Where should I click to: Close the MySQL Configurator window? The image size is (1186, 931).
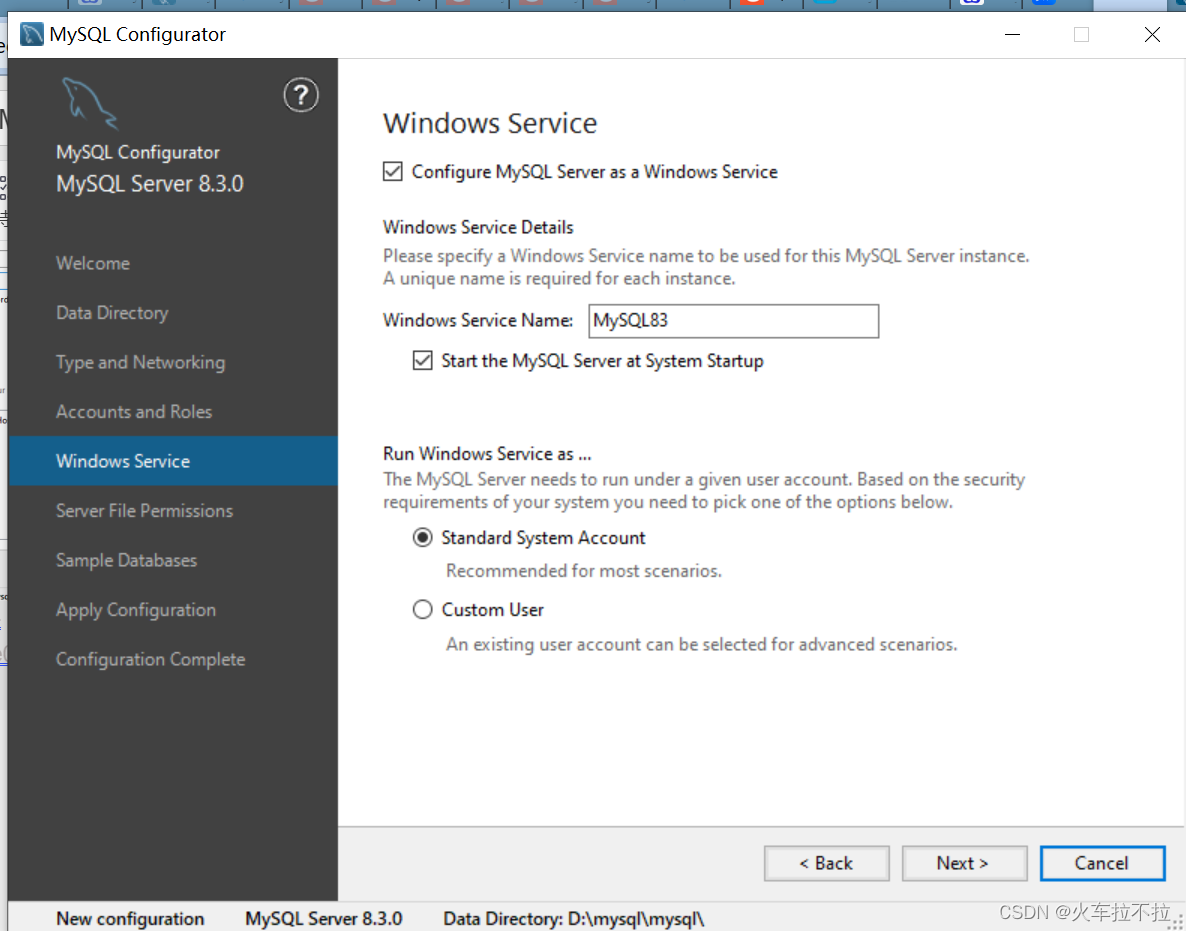1152,34
